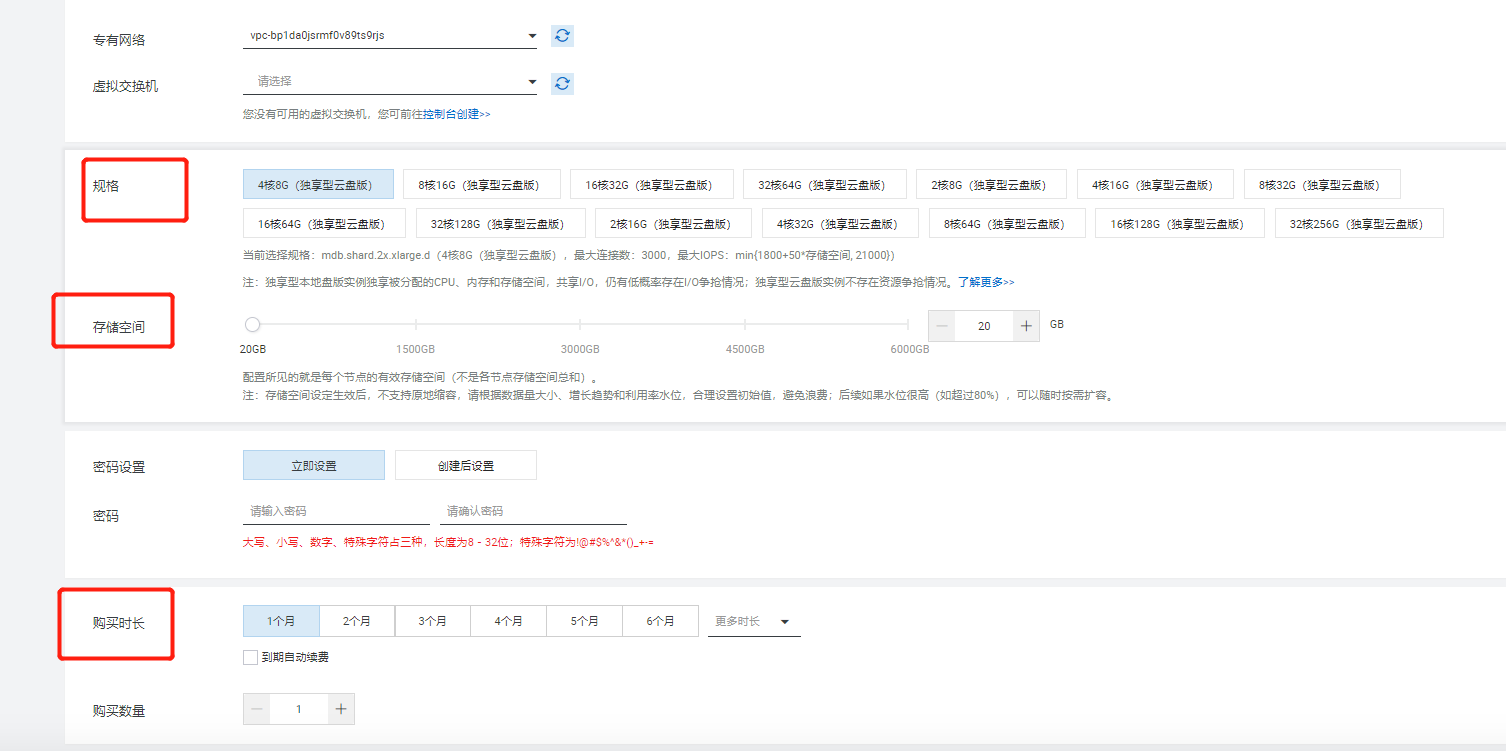This screenshot has height=751, width=1506.
Task: Decrease 购买数量 with minus button
Action: (x=257, y=709)
